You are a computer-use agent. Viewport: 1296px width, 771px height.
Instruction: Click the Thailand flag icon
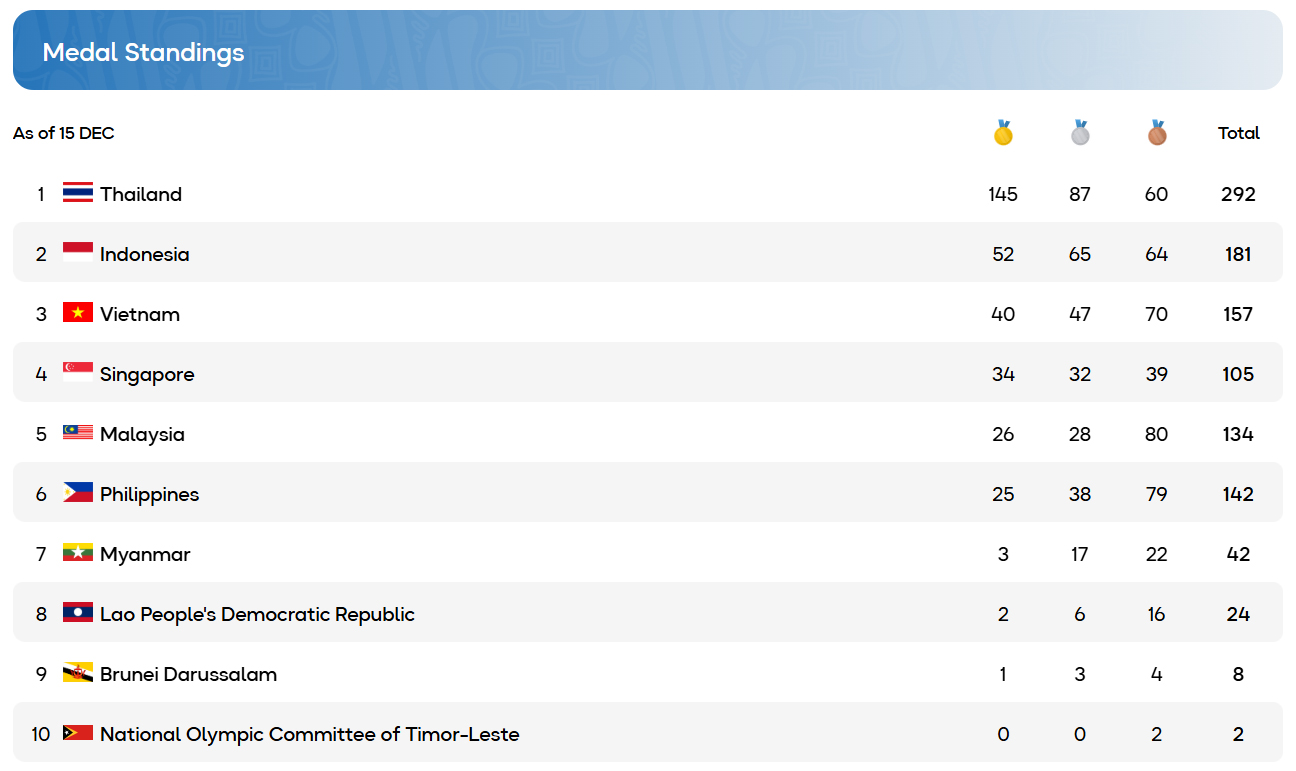pos(78,193)
